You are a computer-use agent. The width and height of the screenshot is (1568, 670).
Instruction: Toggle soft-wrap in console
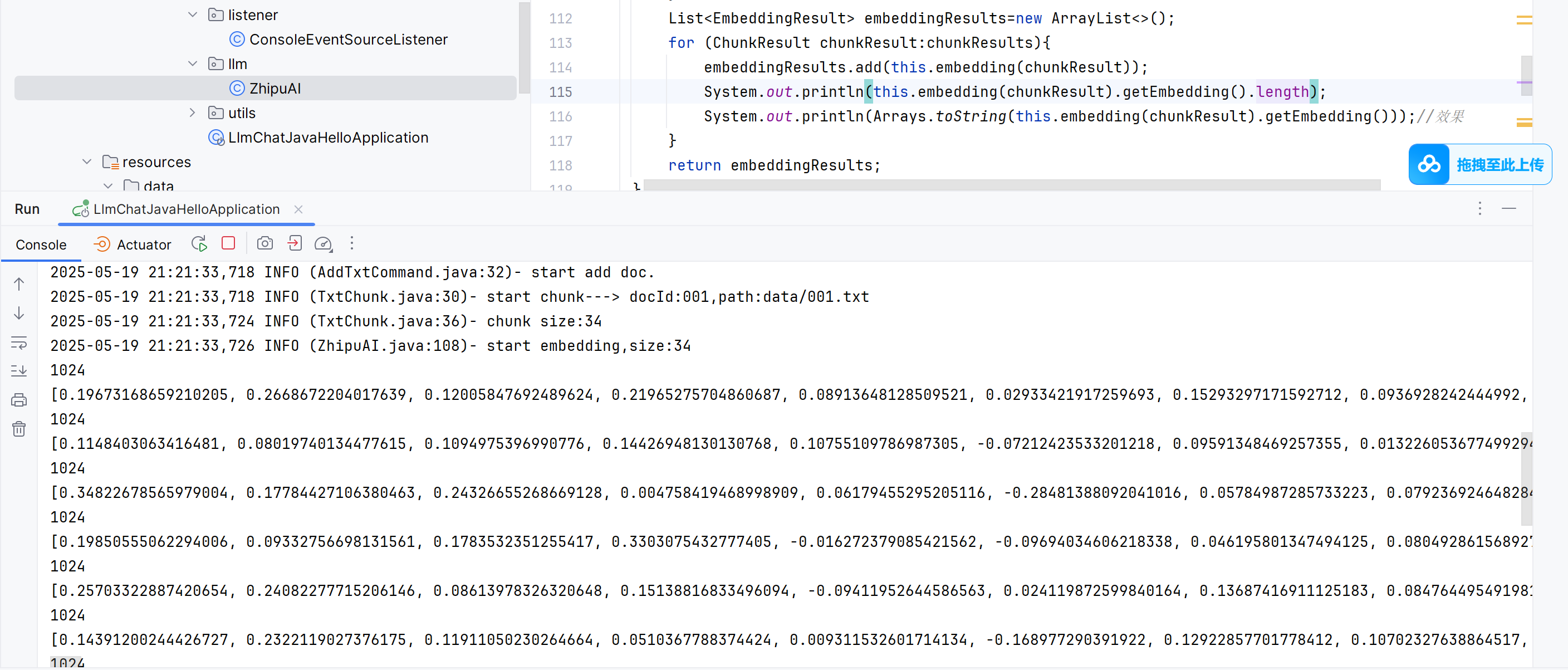[19, 343]
